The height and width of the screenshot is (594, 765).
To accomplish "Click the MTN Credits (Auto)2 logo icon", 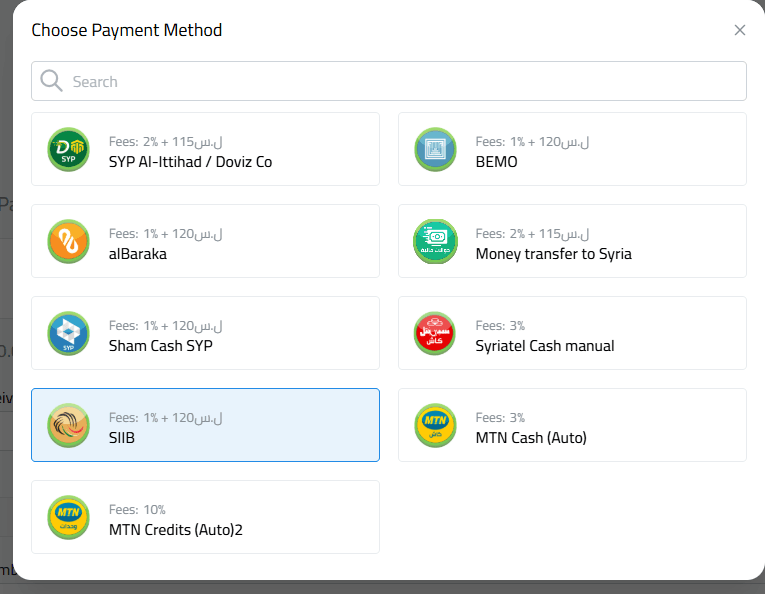I will tap(68, 517).
